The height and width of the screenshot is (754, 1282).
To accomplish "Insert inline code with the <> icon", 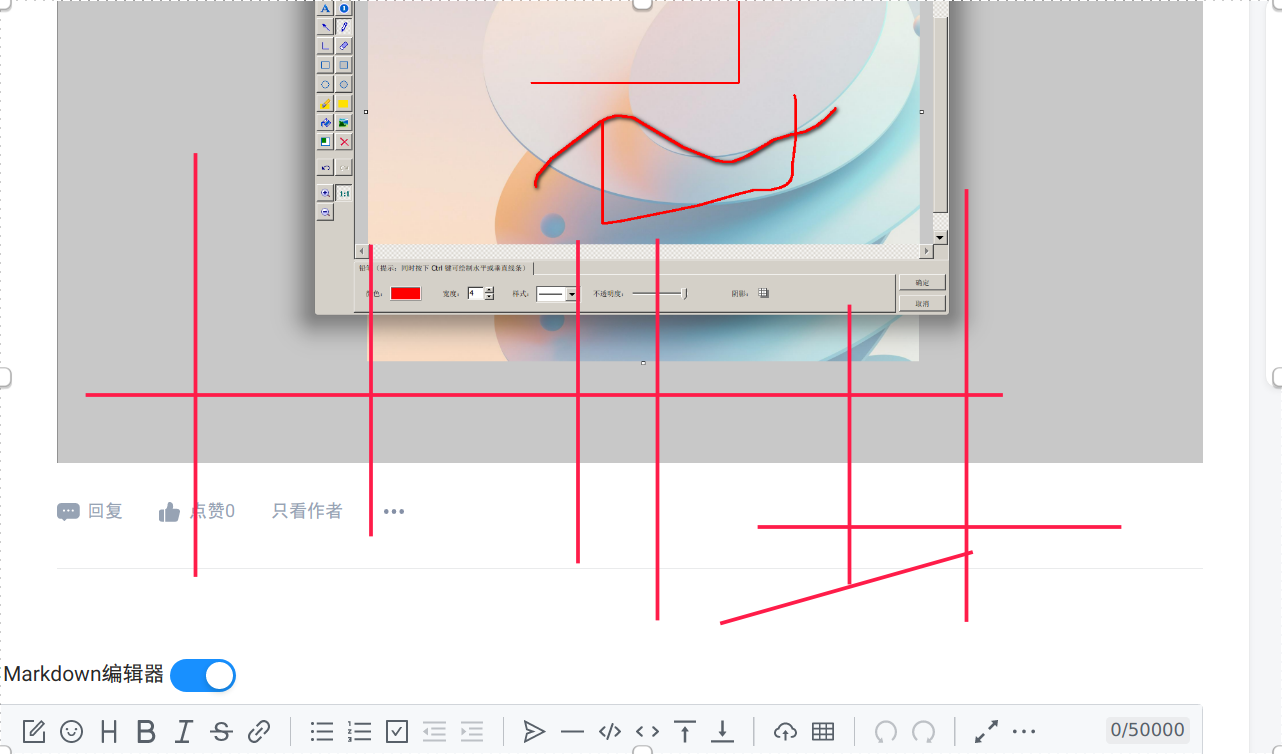I will pos(647,732).
